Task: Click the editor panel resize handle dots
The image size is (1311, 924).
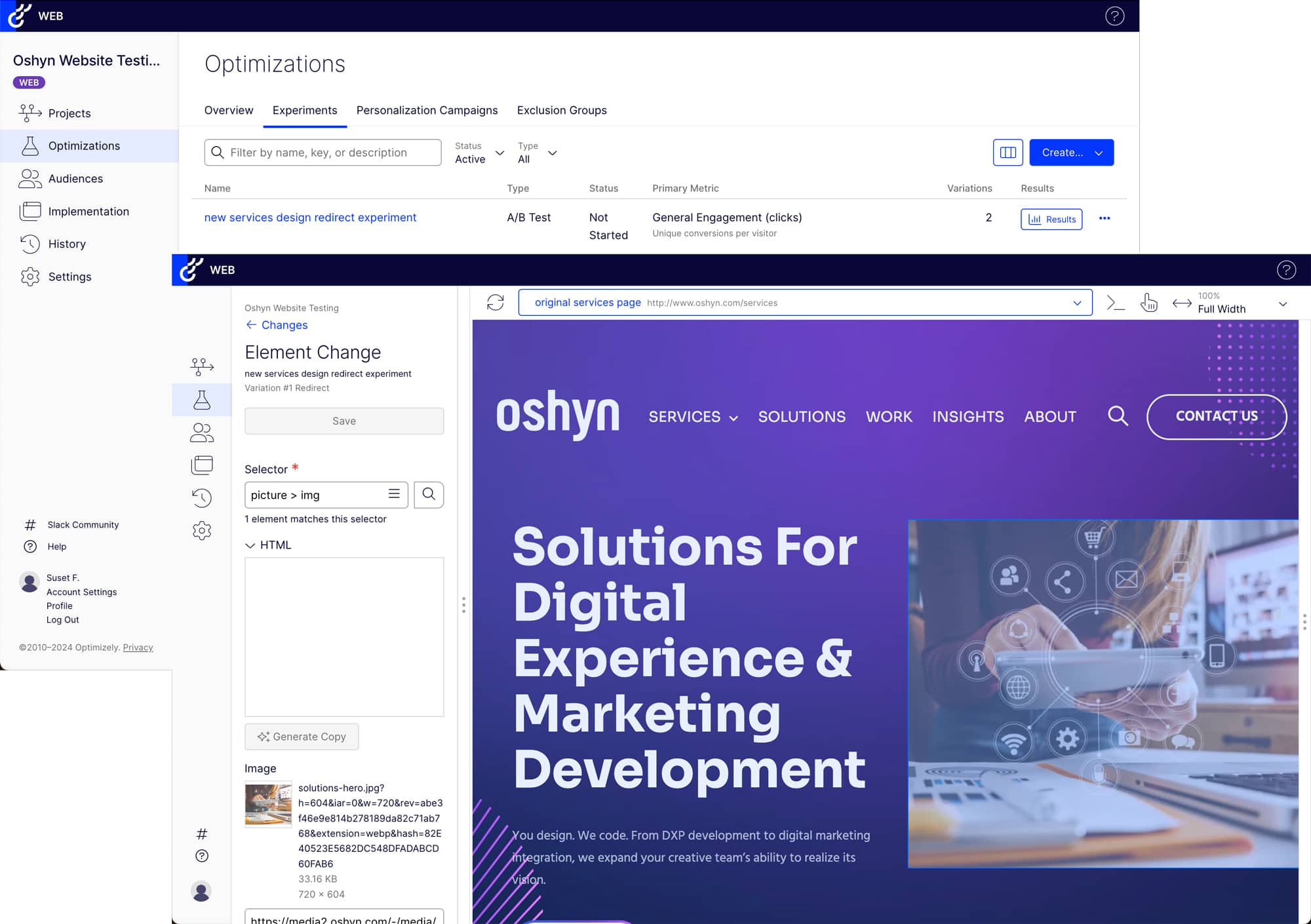Action: point(463,604)
